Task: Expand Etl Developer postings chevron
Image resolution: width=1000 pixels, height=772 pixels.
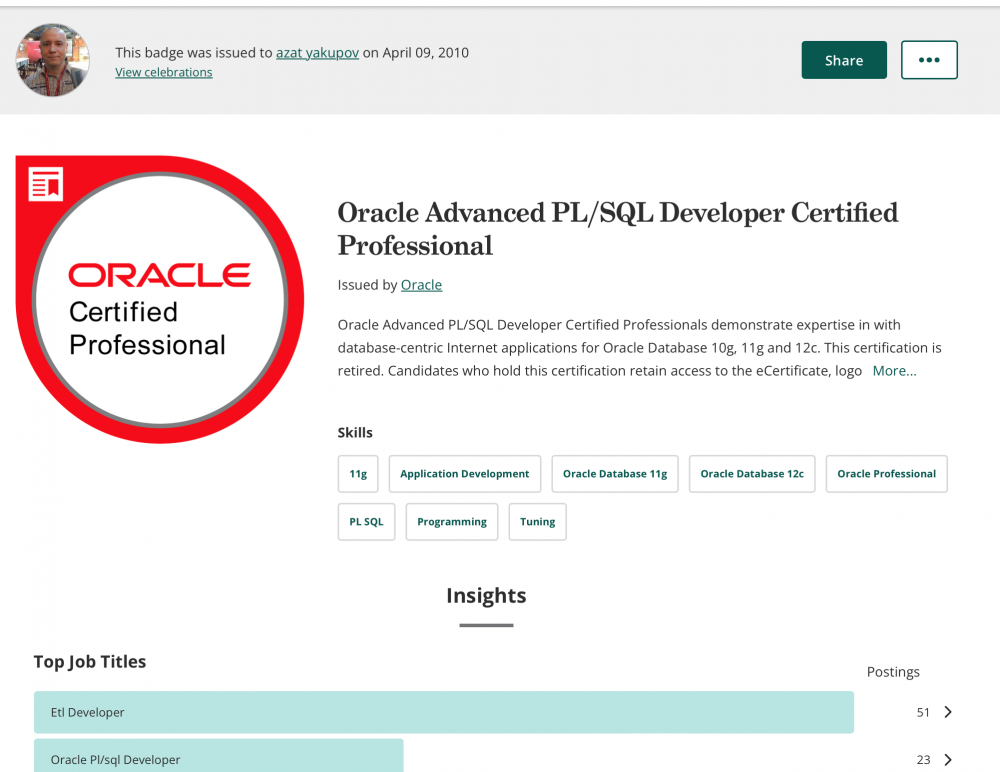Action: [948, 712]
